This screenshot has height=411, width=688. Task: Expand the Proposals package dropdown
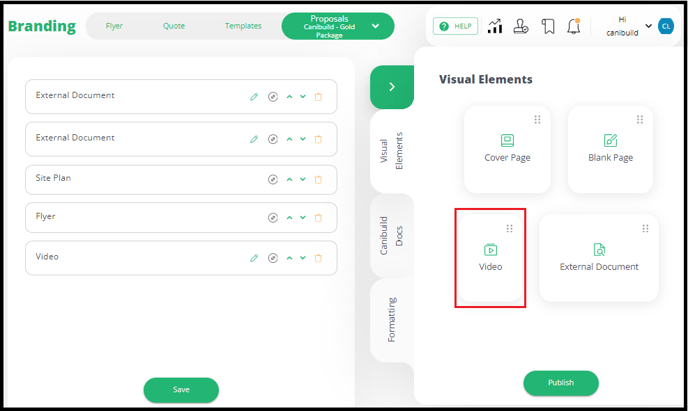(x=376, y=26)
